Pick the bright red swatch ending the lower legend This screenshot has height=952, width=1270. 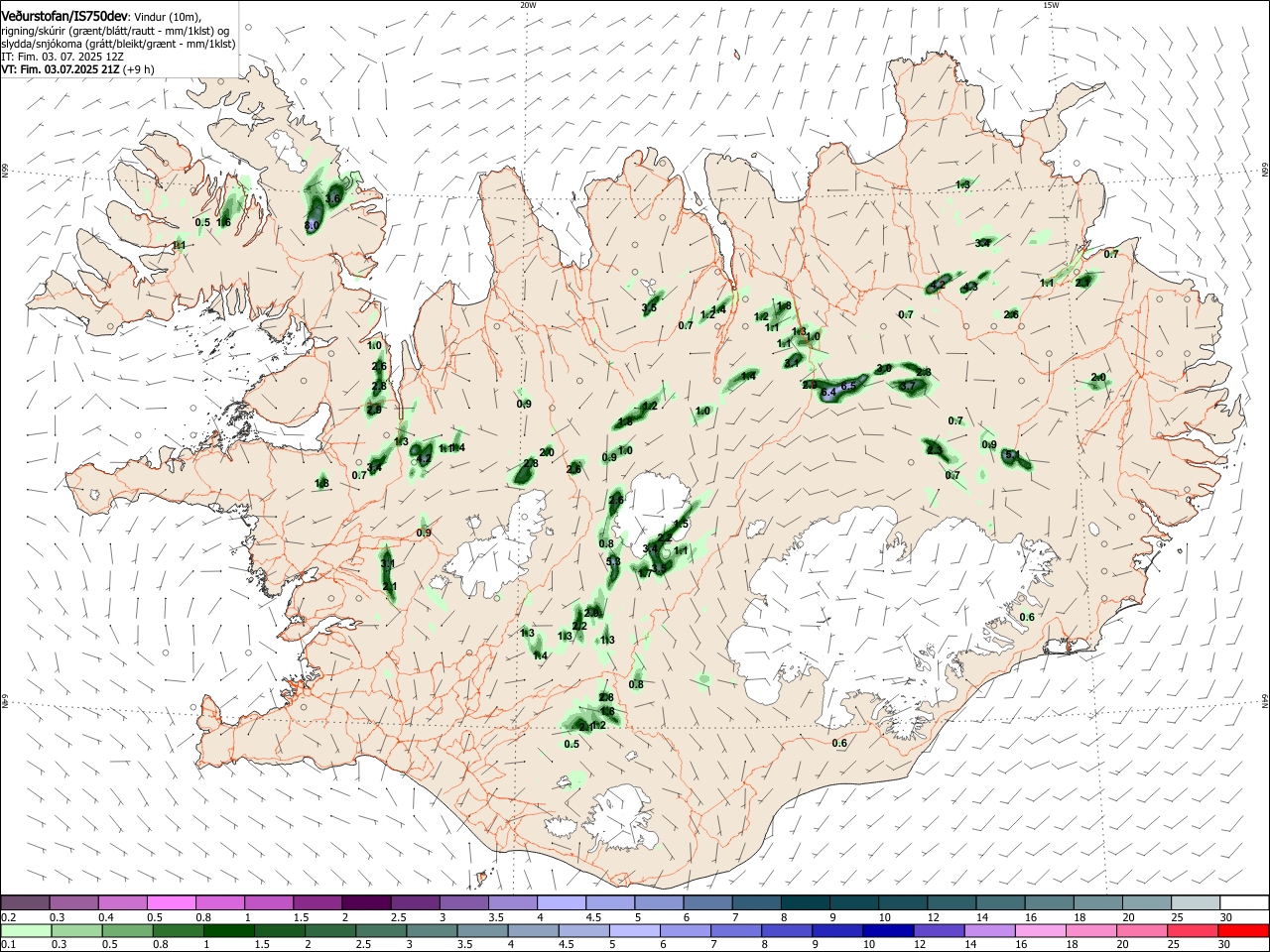(x=1243, y=930)
